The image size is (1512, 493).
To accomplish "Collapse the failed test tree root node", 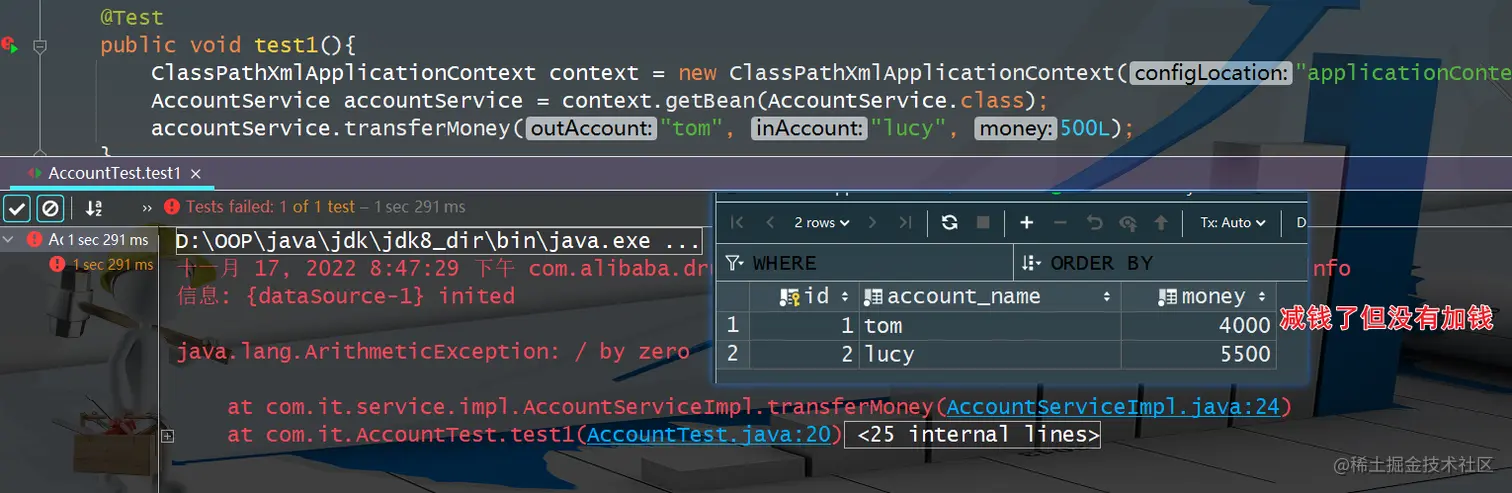I will 9,240.
